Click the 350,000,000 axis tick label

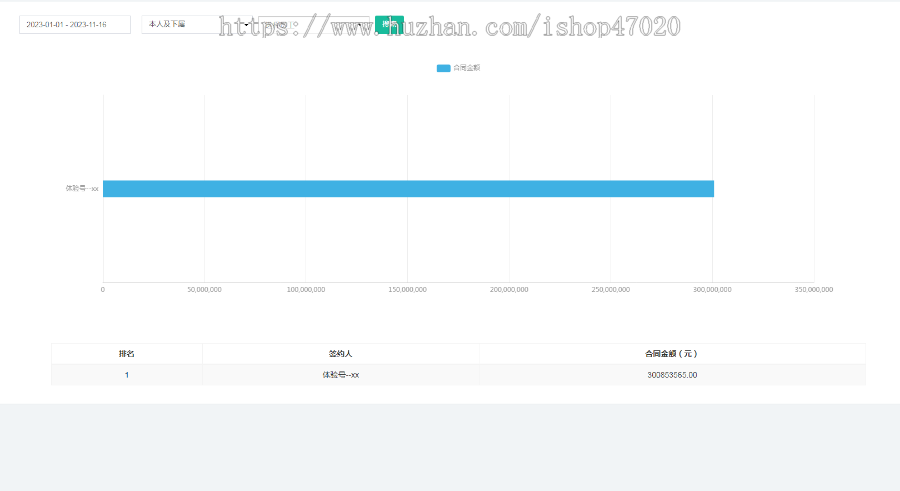click(x=814, y=289)
